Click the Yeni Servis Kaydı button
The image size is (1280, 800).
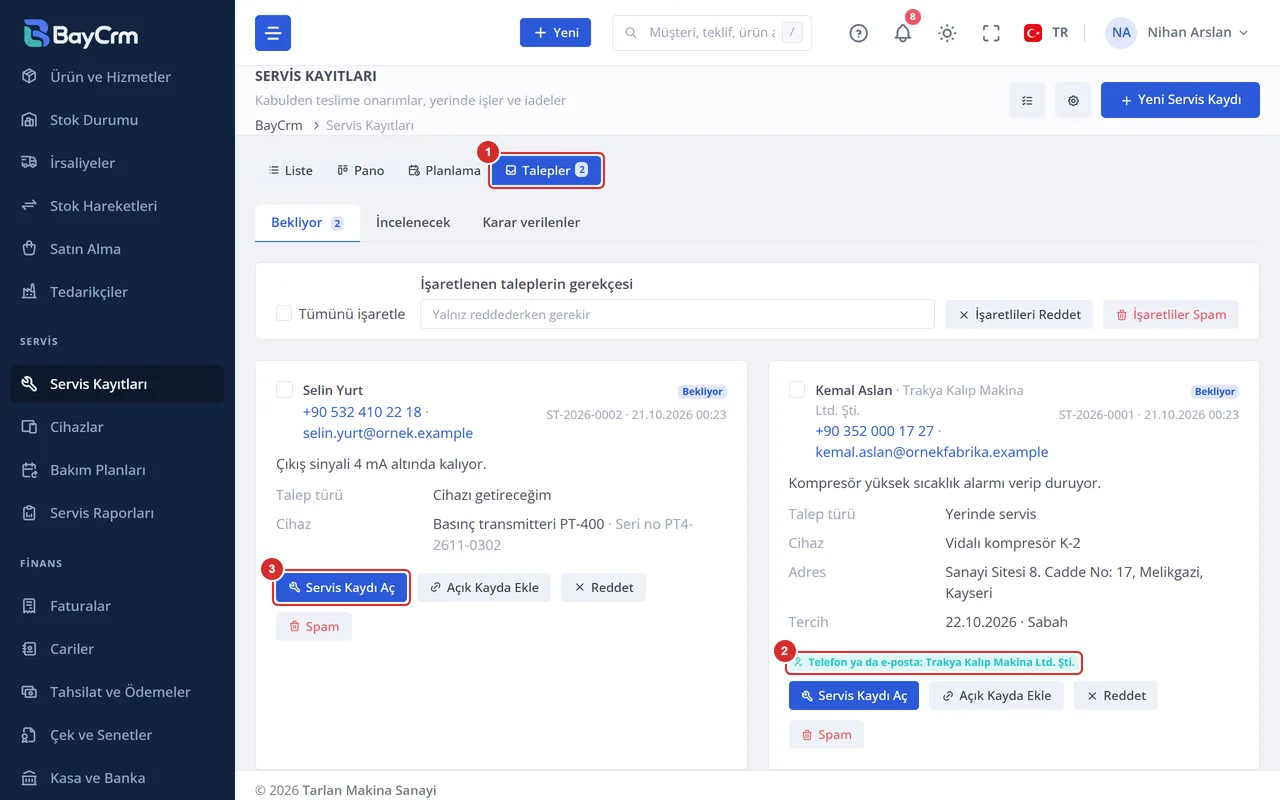(x=1180, y=100)
